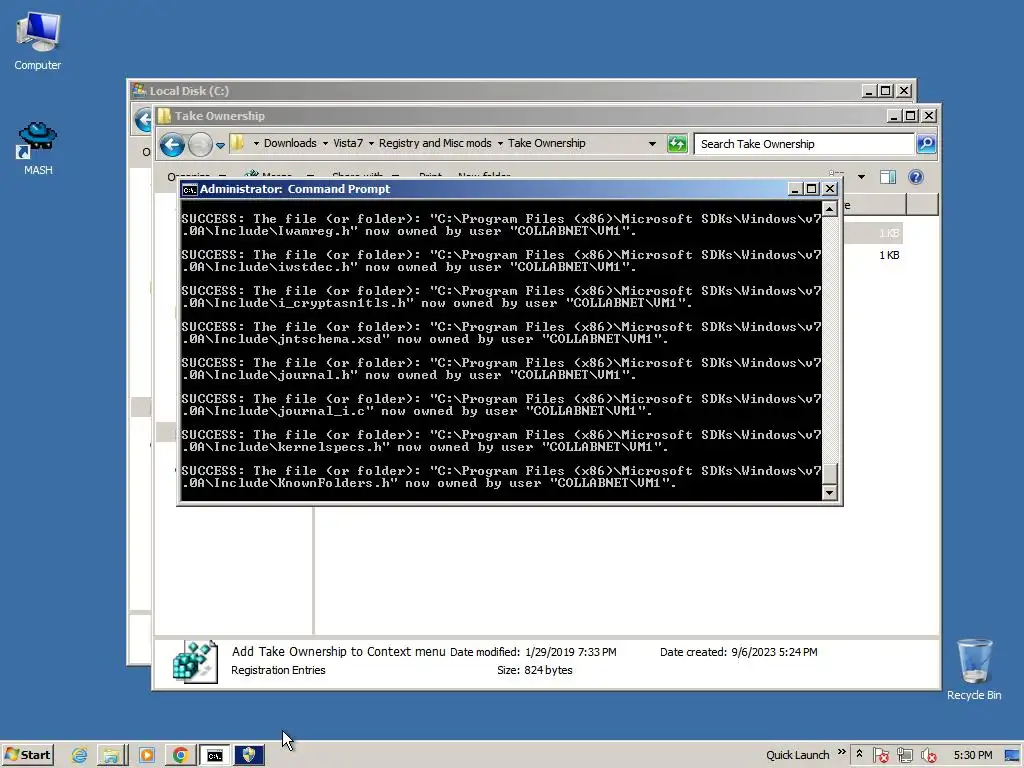
Task: Expand the arrow before Registry and Misc mods
Action: tap(371, 144)
